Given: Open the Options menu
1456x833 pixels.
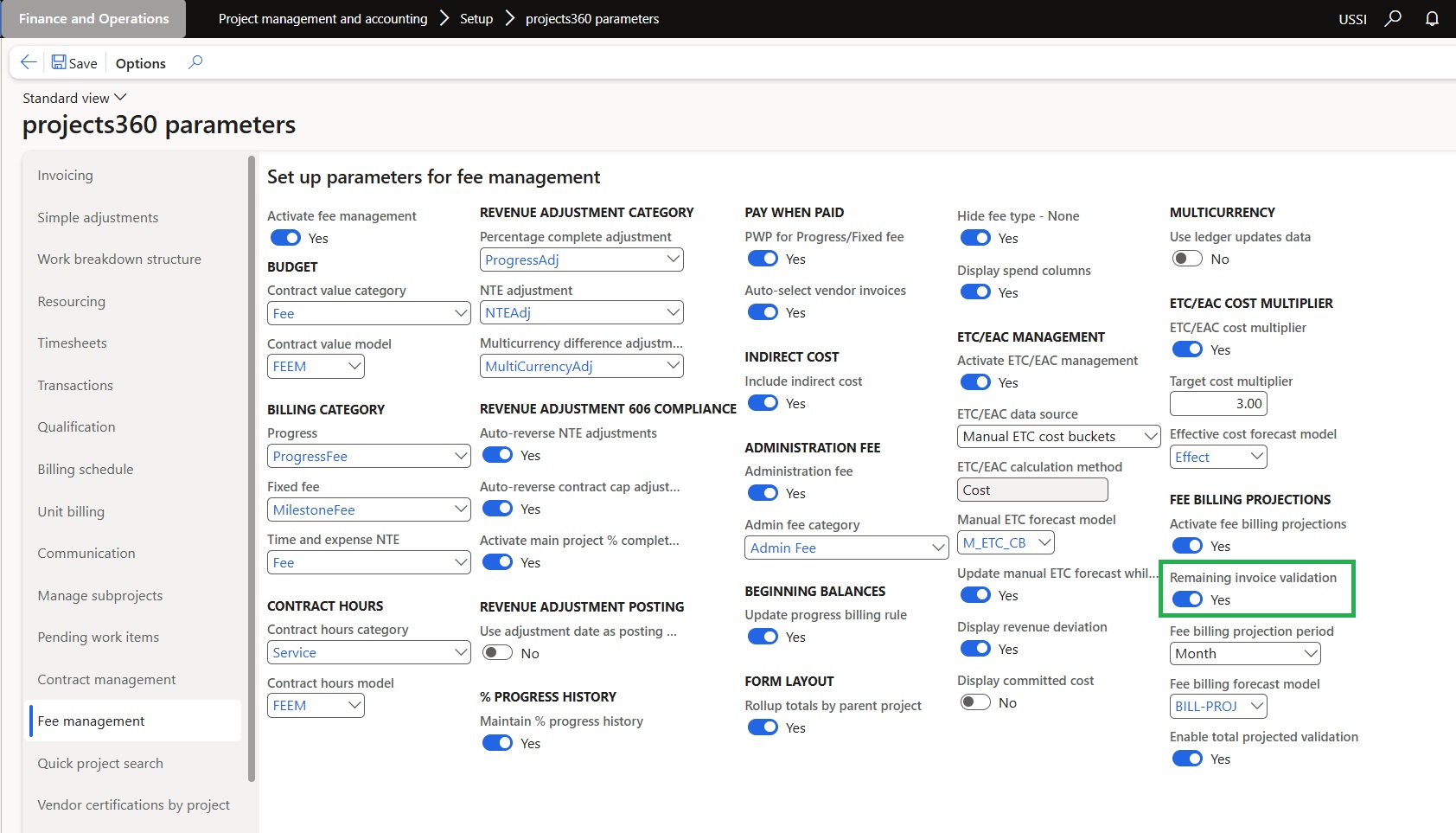Looking at the screenshot, I should click(141, 63).
